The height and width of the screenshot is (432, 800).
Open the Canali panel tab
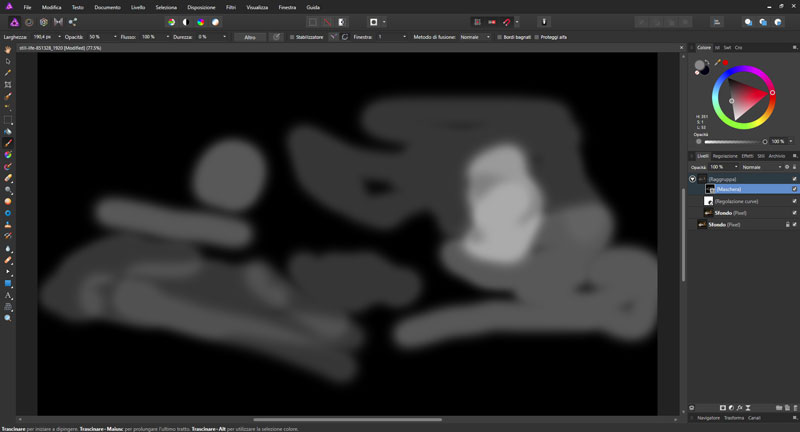tap(754, 418)
